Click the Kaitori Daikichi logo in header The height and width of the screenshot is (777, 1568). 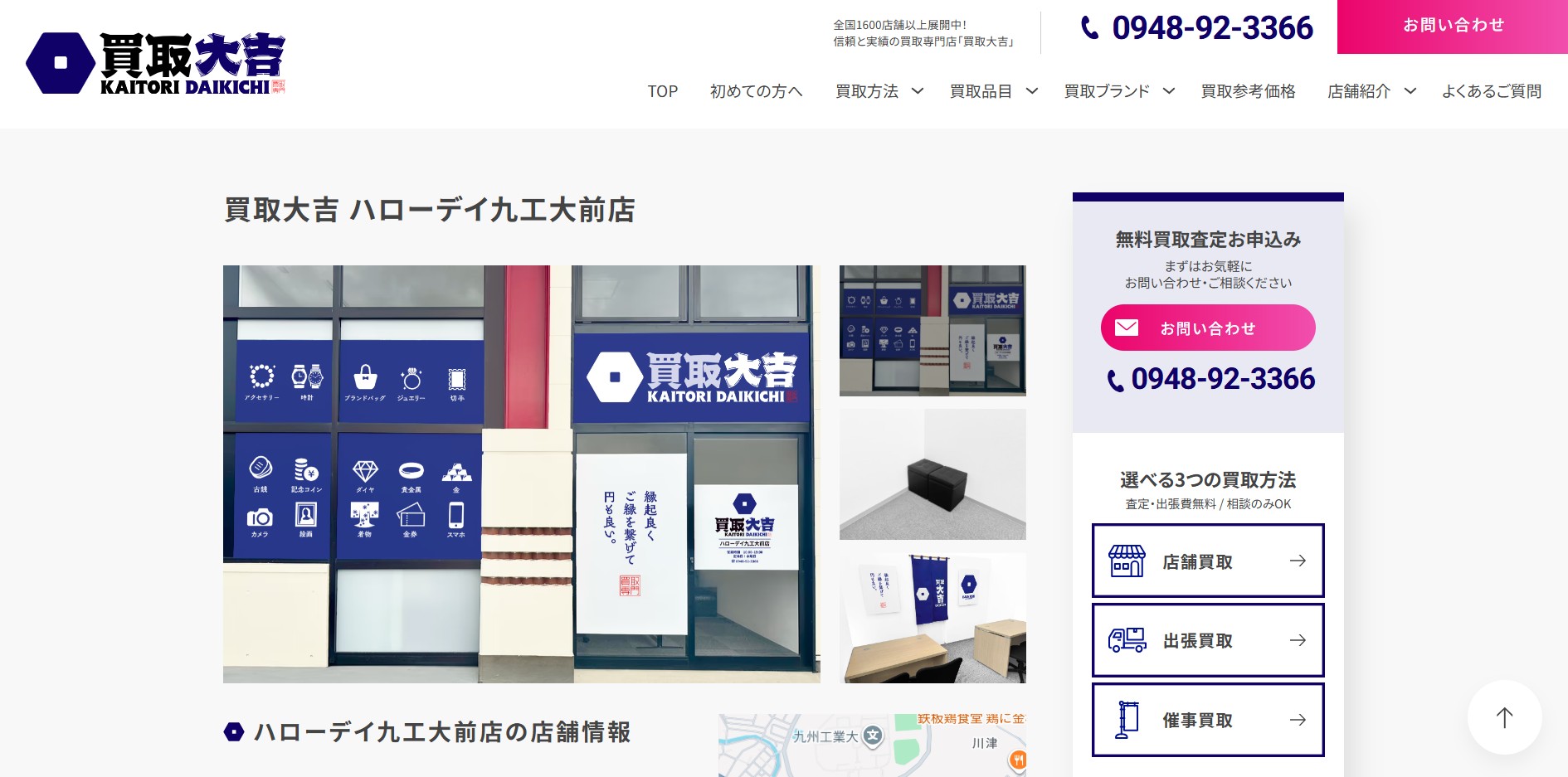click(156, 63)
